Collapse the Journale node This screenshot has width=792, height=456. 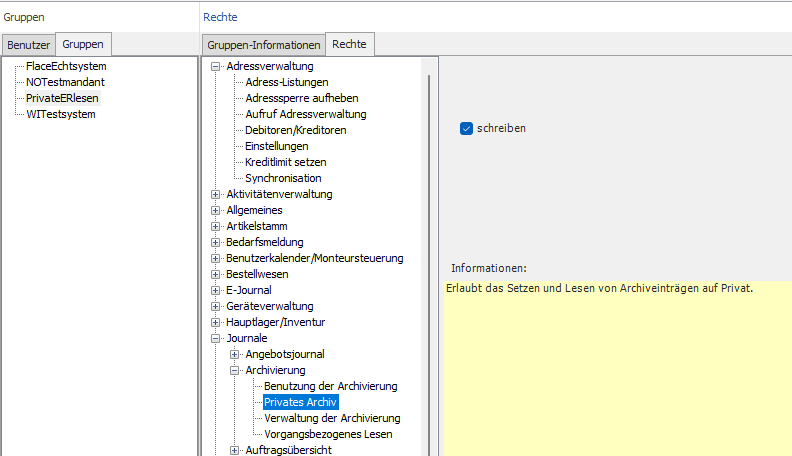coord(215,338)
